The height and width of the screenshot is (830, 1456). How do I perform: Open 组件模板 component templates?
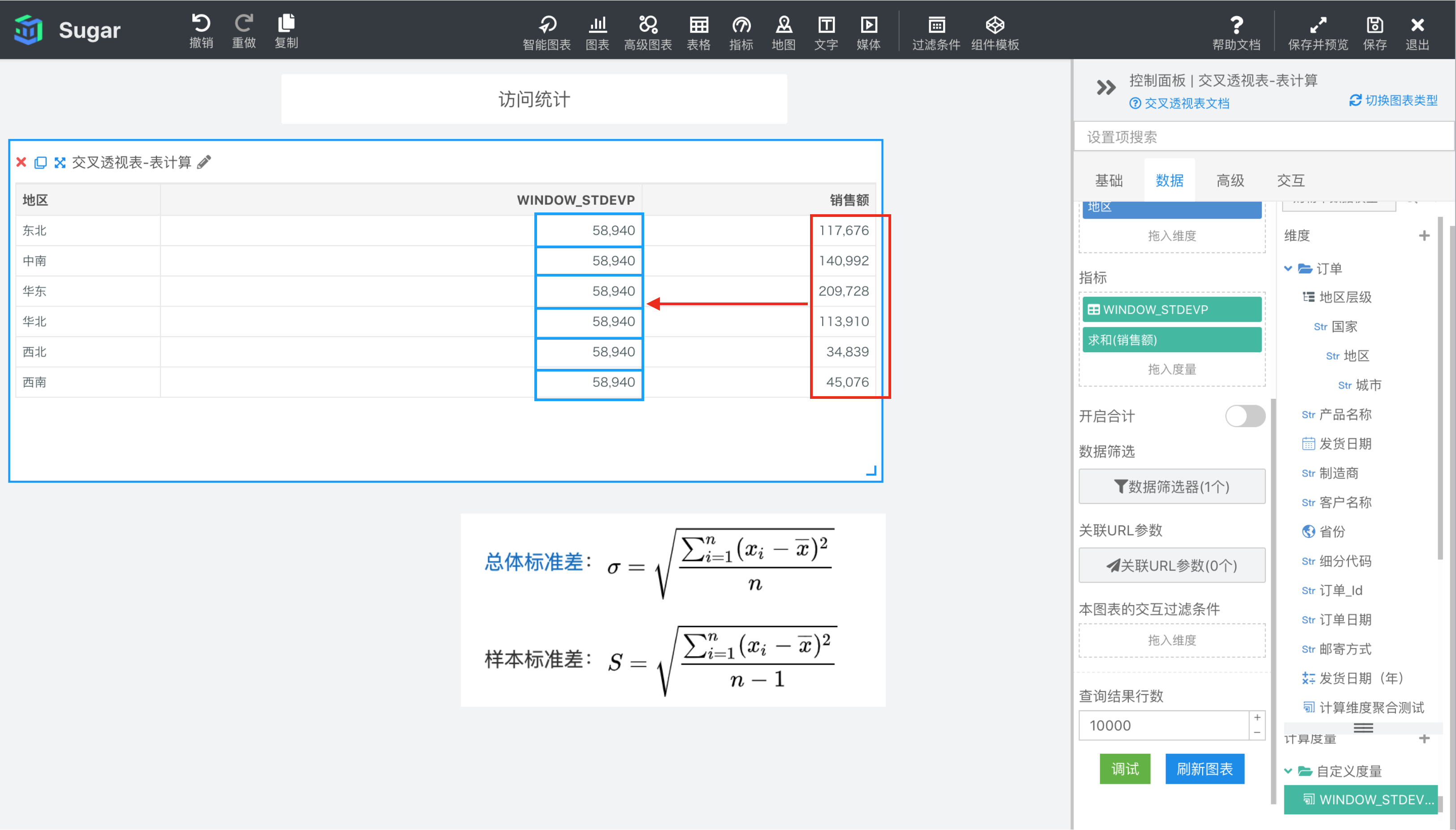point(995,33)
